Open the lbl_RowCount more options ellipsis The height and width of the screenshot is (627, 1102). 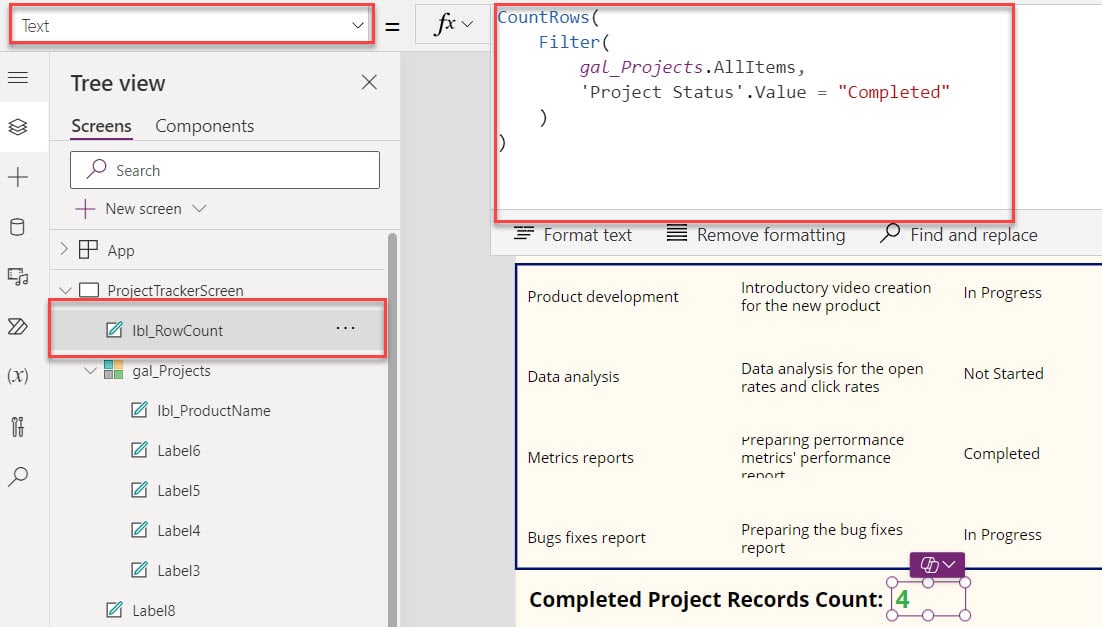345,328
